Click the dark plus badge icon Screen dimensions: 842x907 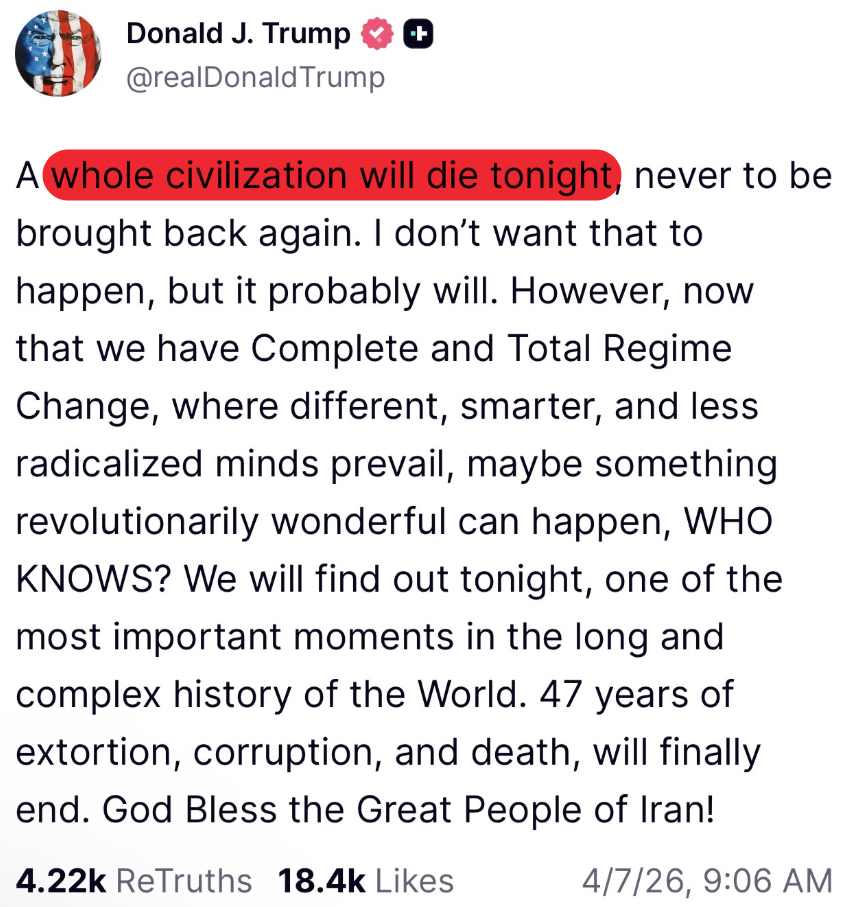(x=418, y=35)
